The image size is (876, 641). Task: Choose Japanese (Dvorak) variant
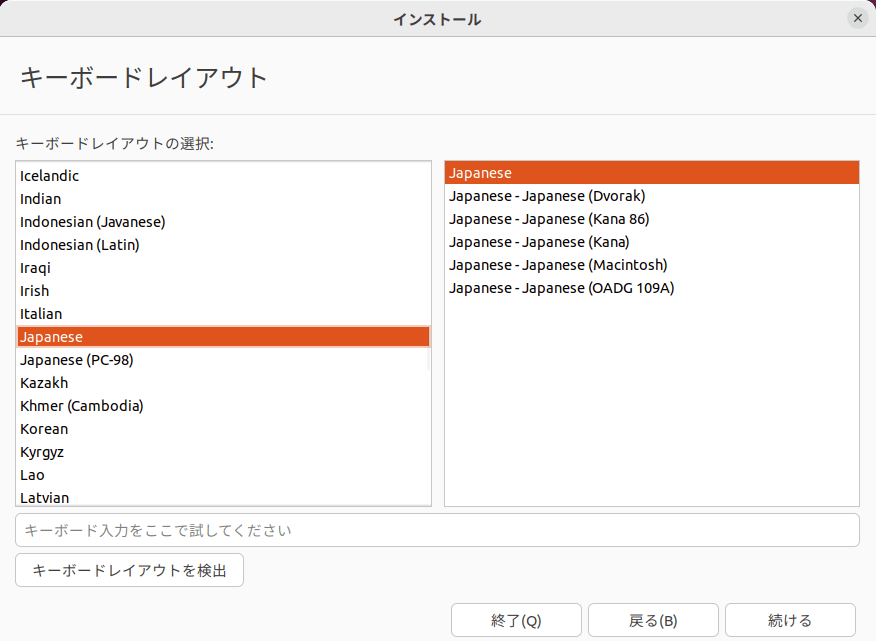(x=652, y=196)
